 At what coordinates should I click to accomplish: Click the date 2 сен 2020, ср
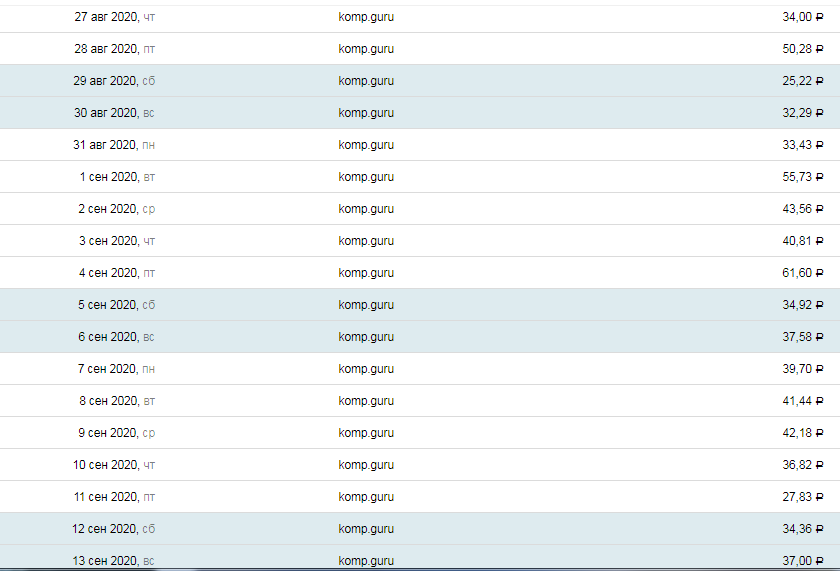[117, 209]
